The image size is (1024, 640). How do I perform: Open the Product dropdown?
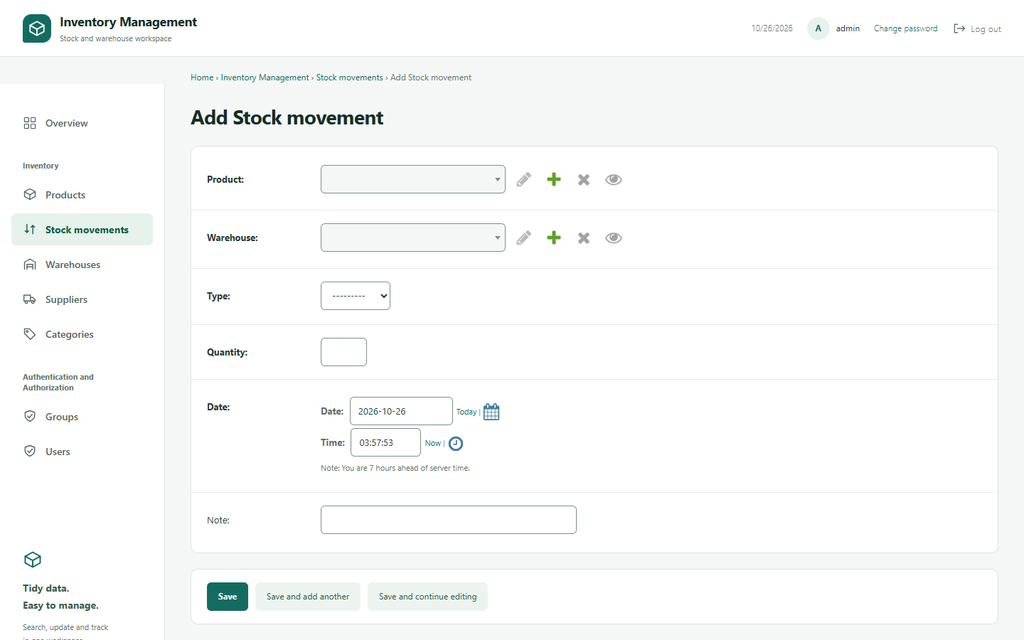pos(413,180)
